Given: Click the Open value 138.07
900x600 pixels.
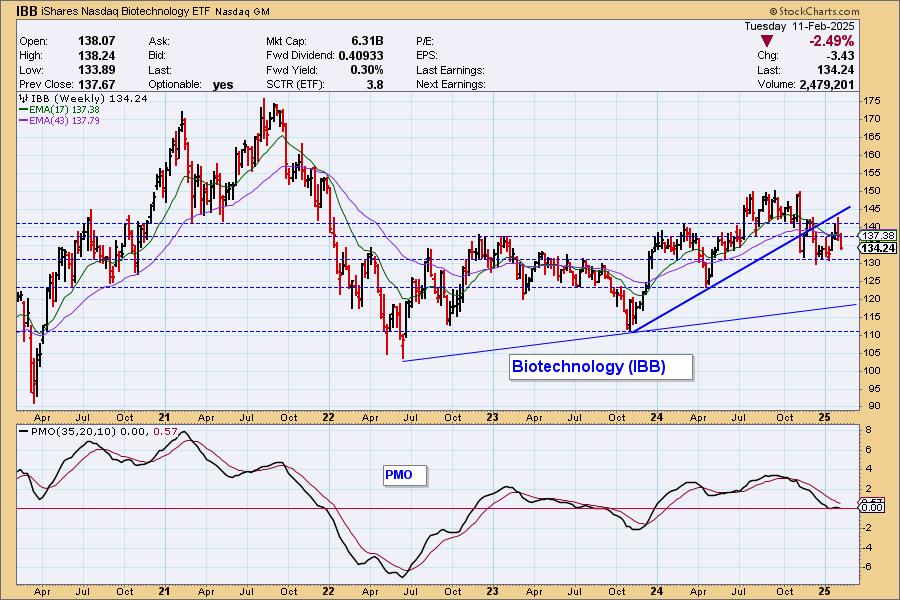Looking at the screenshot, I should tap(96, 41).
